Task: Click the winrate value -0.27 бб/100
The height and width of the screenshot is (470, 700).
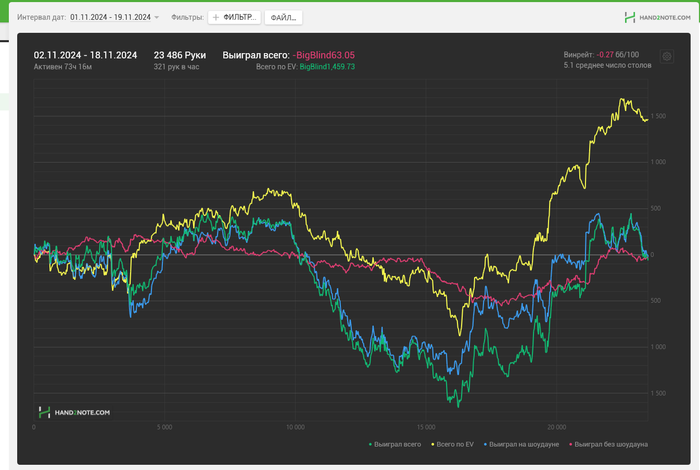Action: (617, 55)
